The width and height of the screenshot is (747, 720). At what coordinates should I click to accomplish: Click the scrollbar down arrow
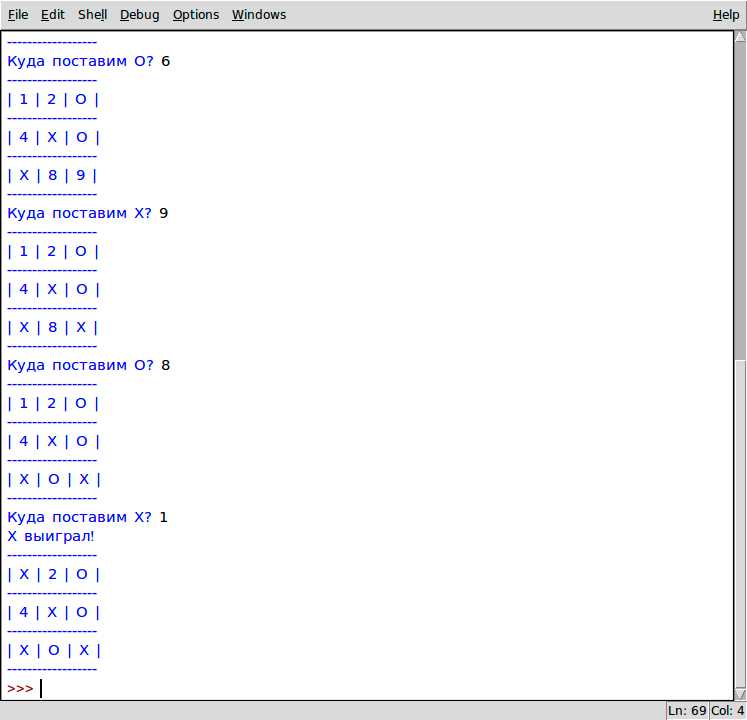[x=740, y=694]
